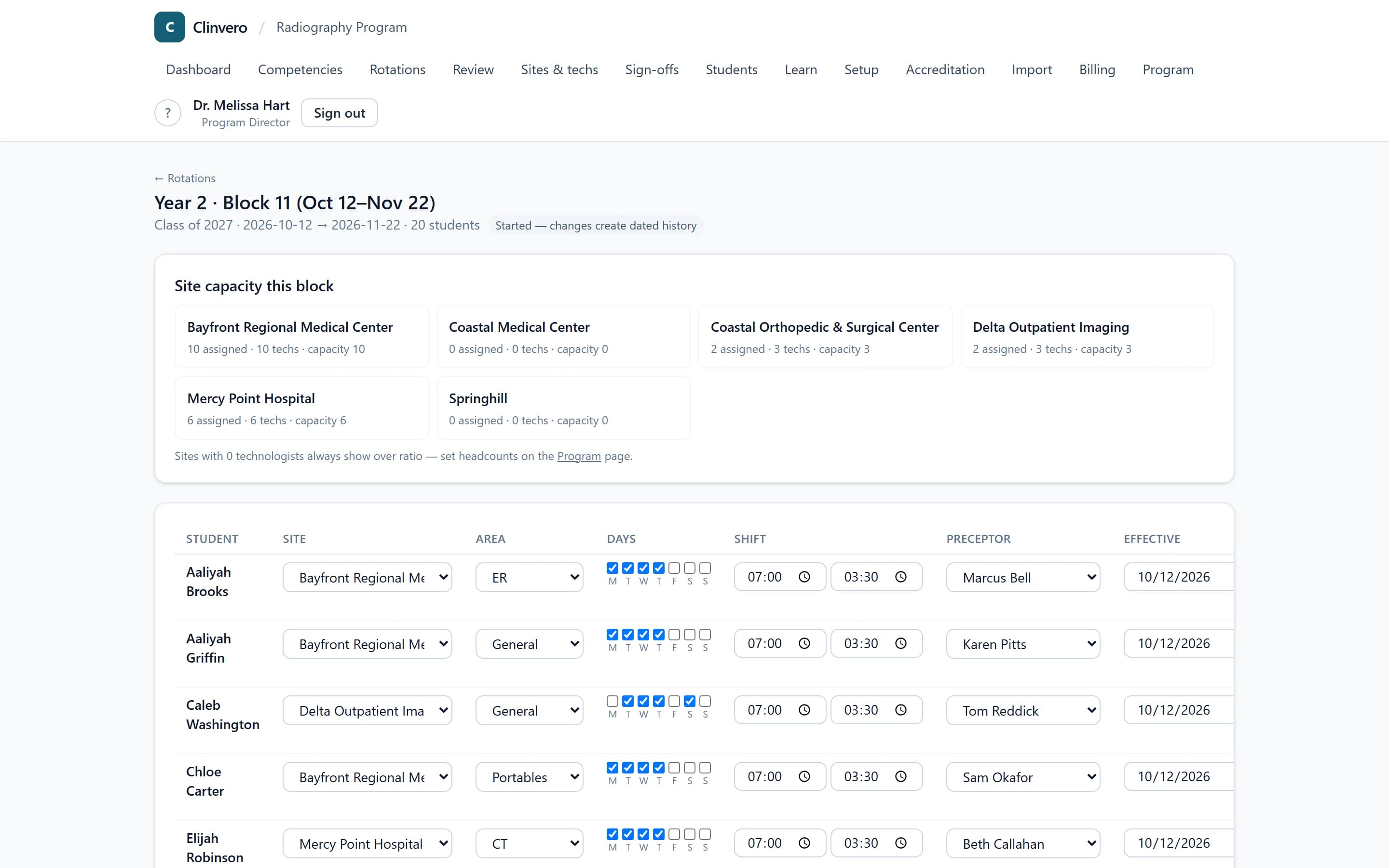Open the Competencies nav item
This screenshot has width=1389, height=868.
tap(300, 69)
